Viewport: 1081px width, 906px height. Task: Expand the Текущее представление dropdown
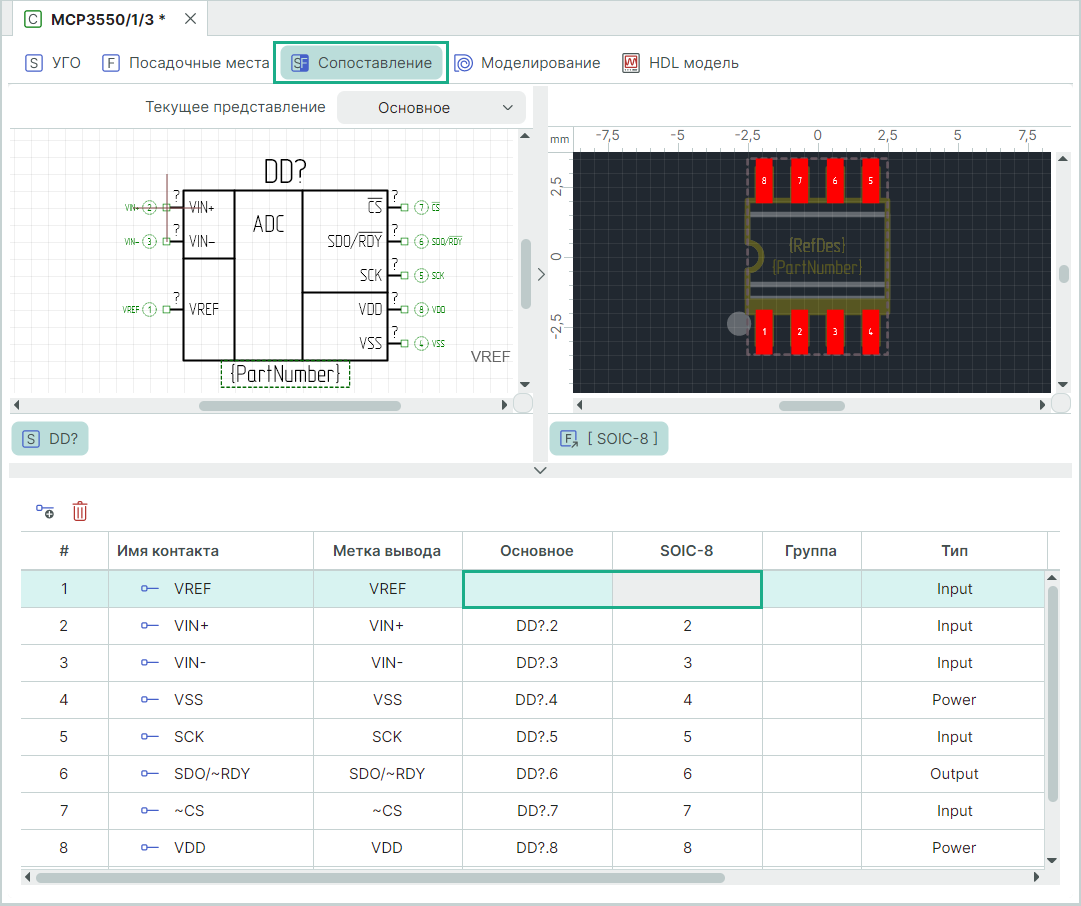pos(431,108)
